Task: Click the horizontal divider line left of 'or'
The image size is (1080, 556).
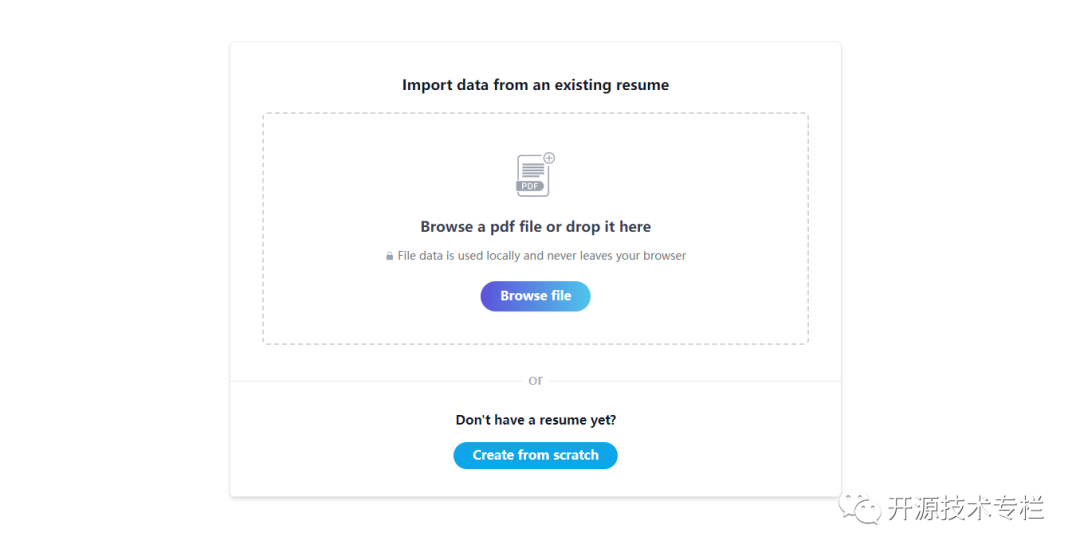Action: [377, 381]
